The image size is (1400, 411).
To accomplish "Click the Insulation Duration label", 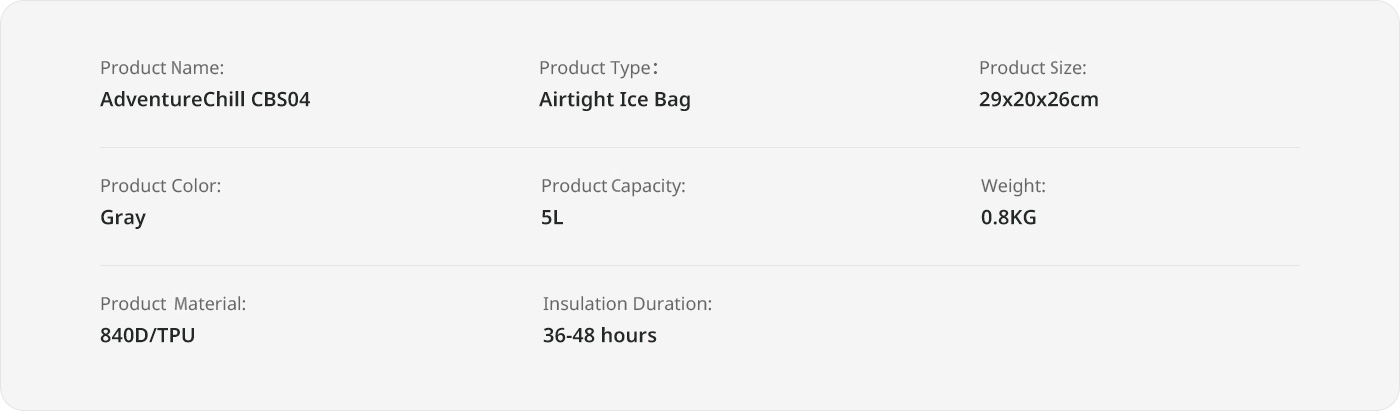I will click(627, 304).
